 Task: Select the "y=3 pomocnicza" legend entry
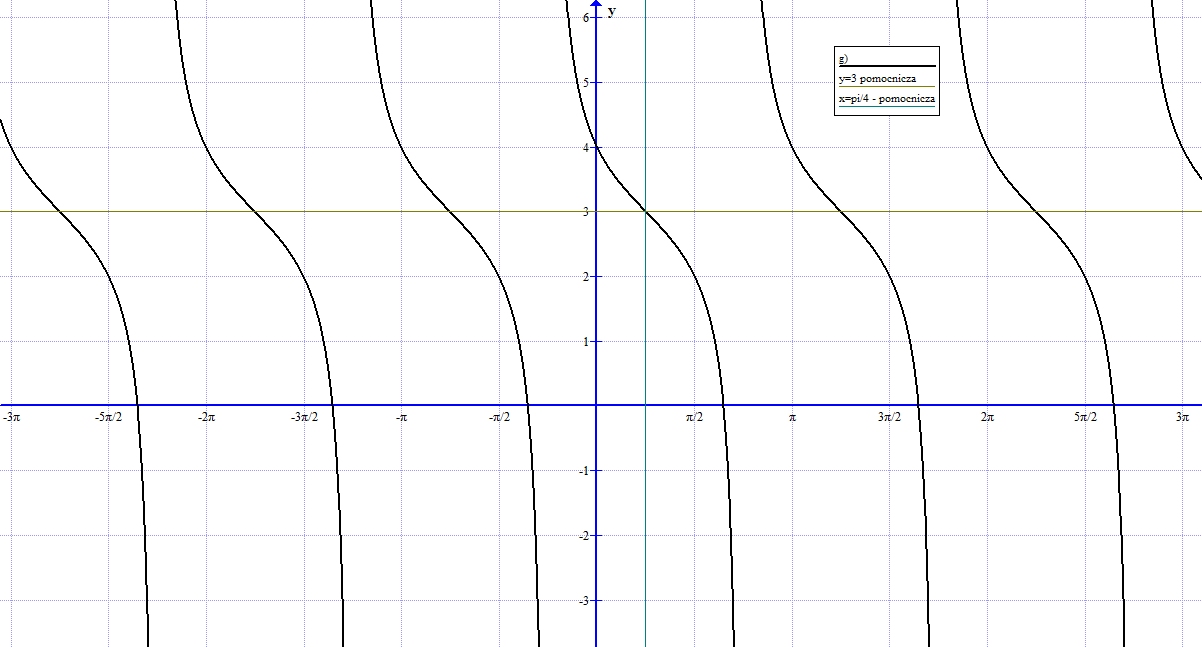pos(877,79)
